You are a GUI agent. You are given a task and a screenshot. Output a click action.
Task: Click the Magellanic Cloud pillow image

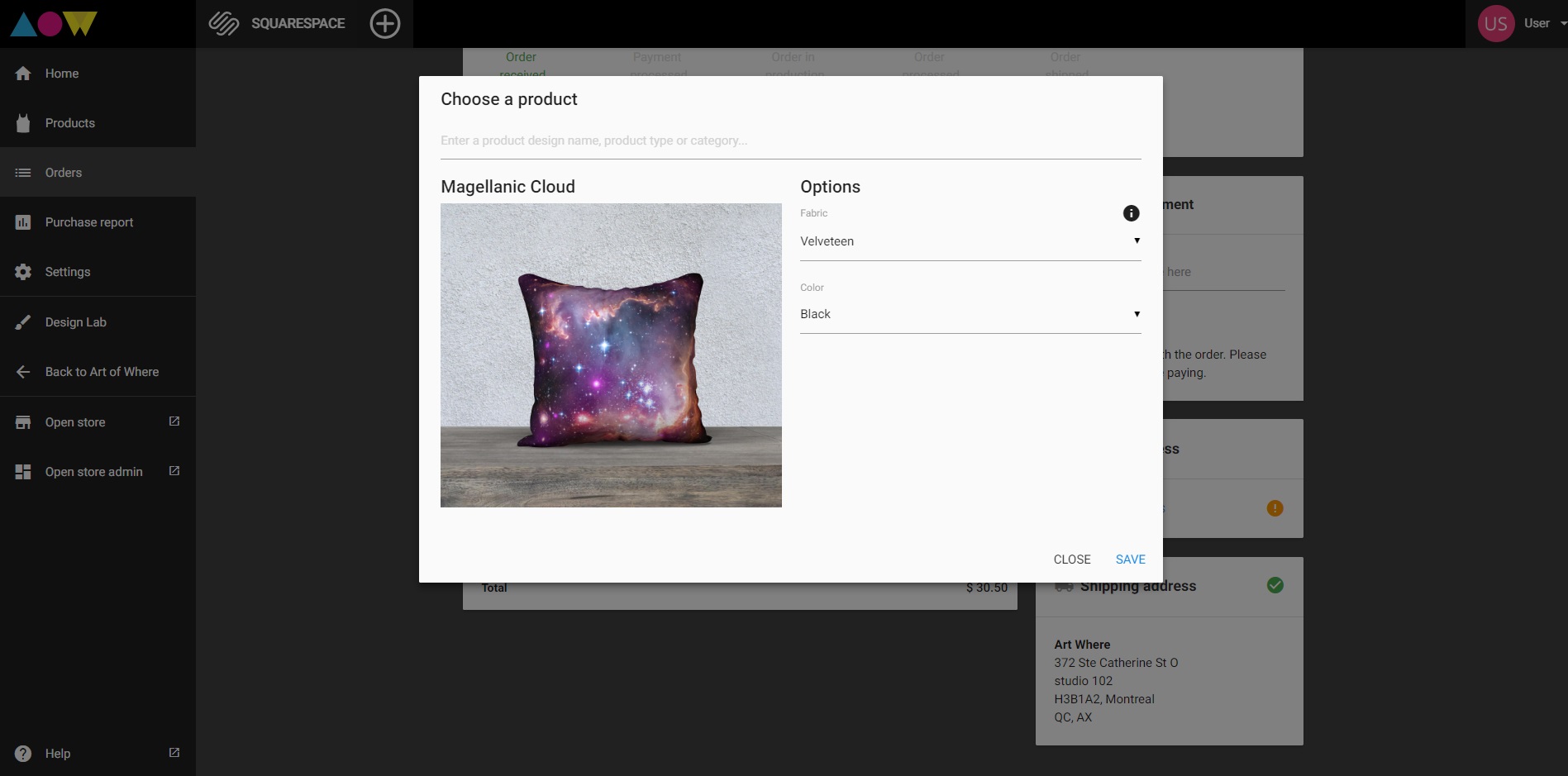coord(611,355)
